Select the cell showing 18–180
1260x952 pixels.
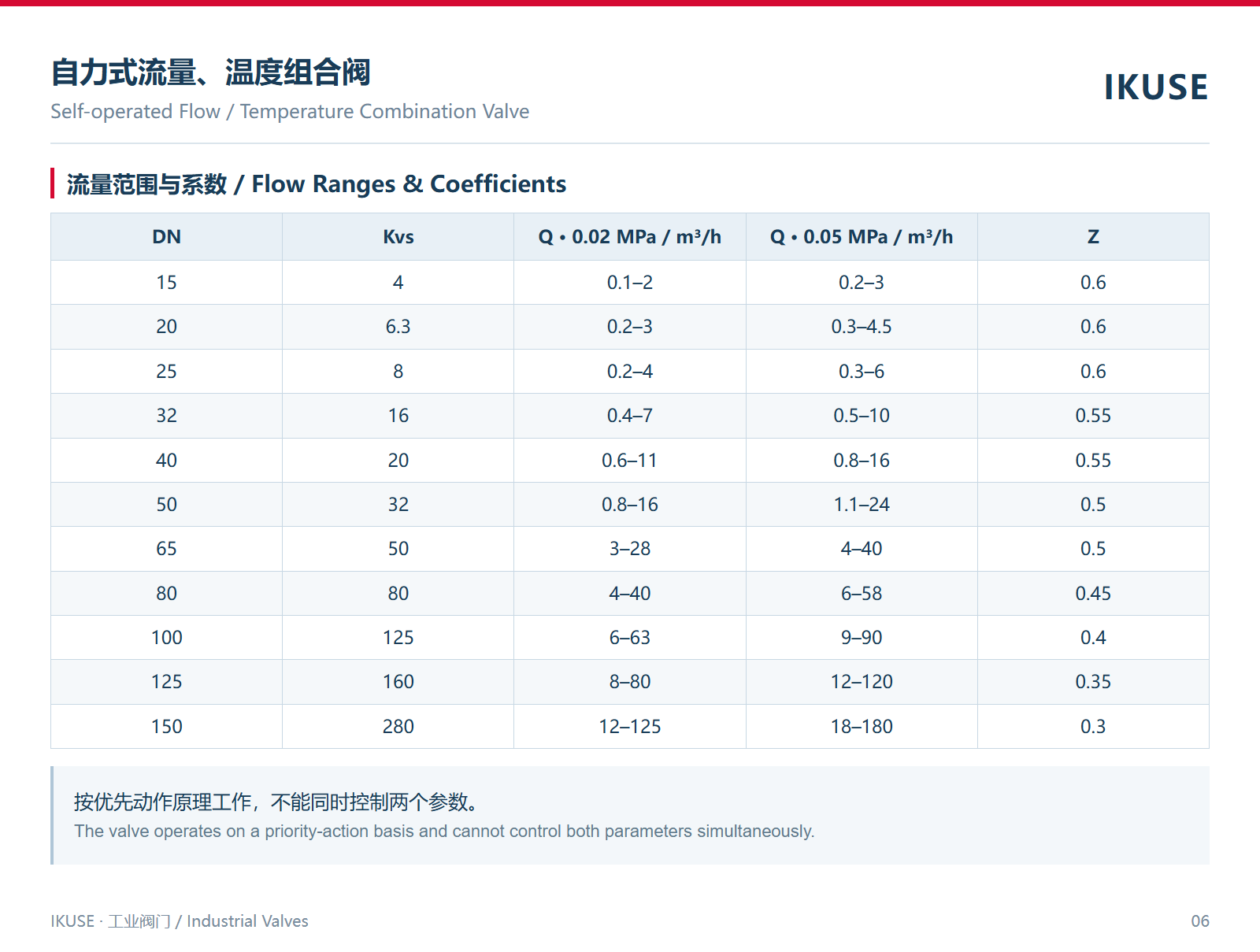(862, 727)
